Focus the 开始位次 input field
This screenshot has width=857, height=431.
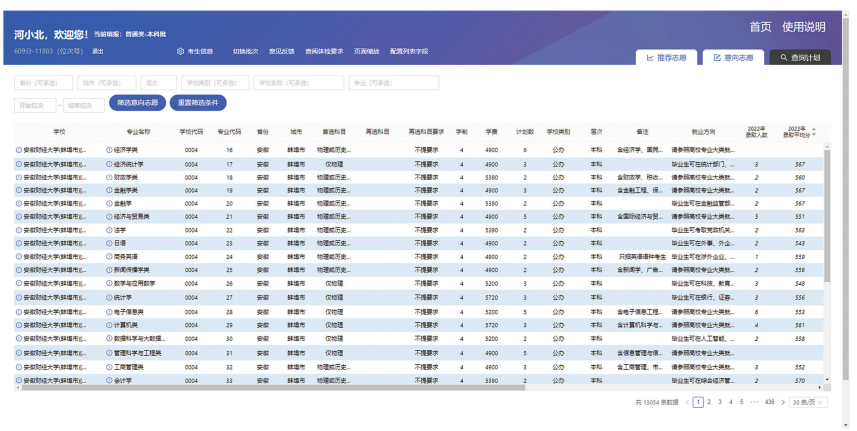coord(35,105)
